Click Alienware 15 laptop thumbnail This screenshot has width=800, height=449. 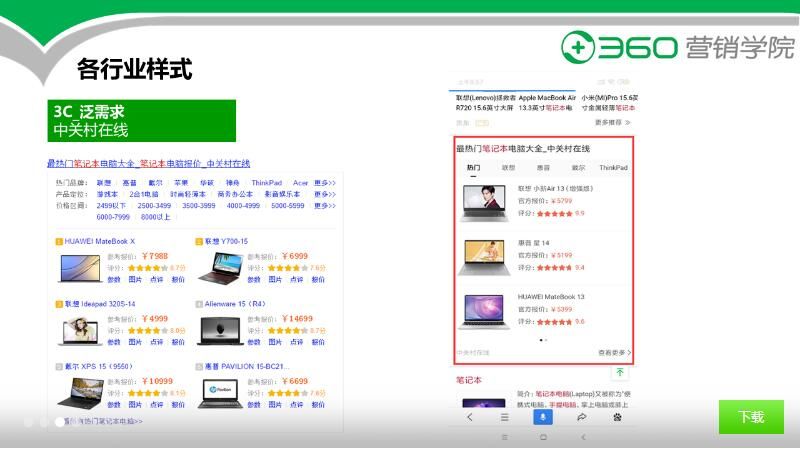coord(220,331)
